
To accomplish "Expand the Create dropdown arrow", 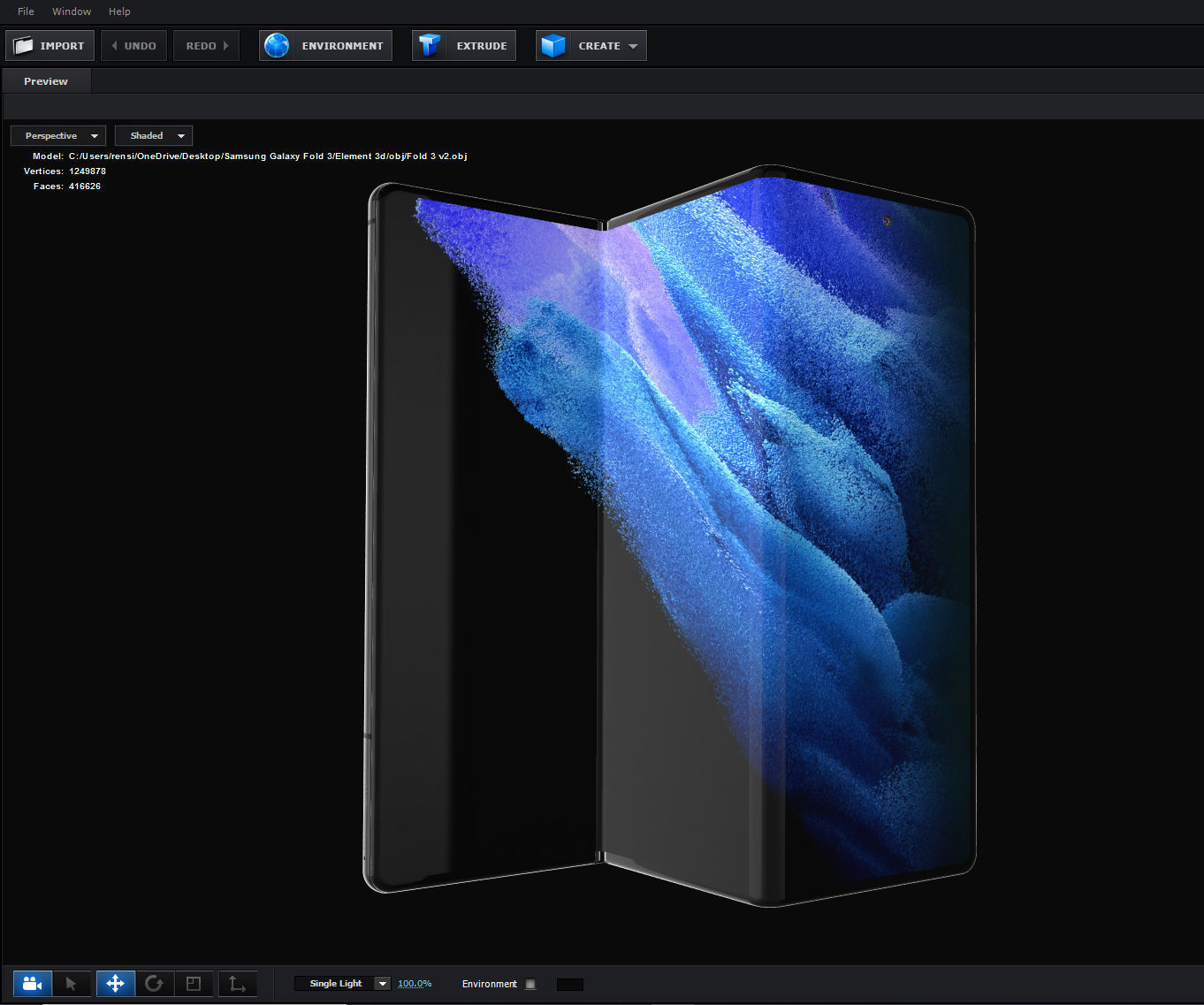I will [x=633, y=46].
